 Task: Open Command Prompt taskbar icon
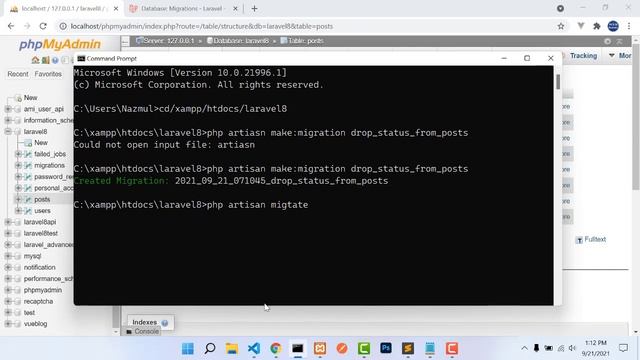[x=298, y=349]
